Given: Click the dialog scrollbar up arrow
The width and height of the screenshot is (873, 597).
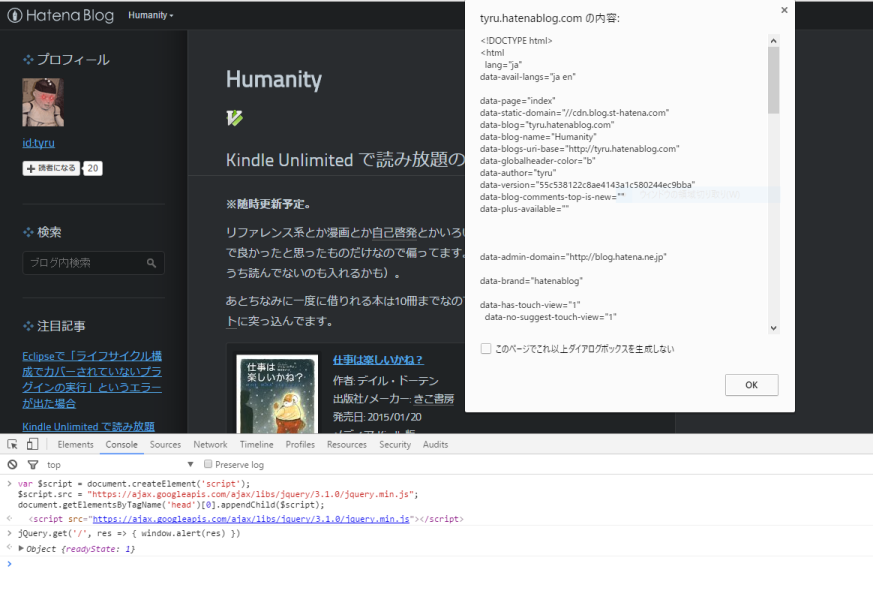Looking at the screenshot, I should point(773,41).
